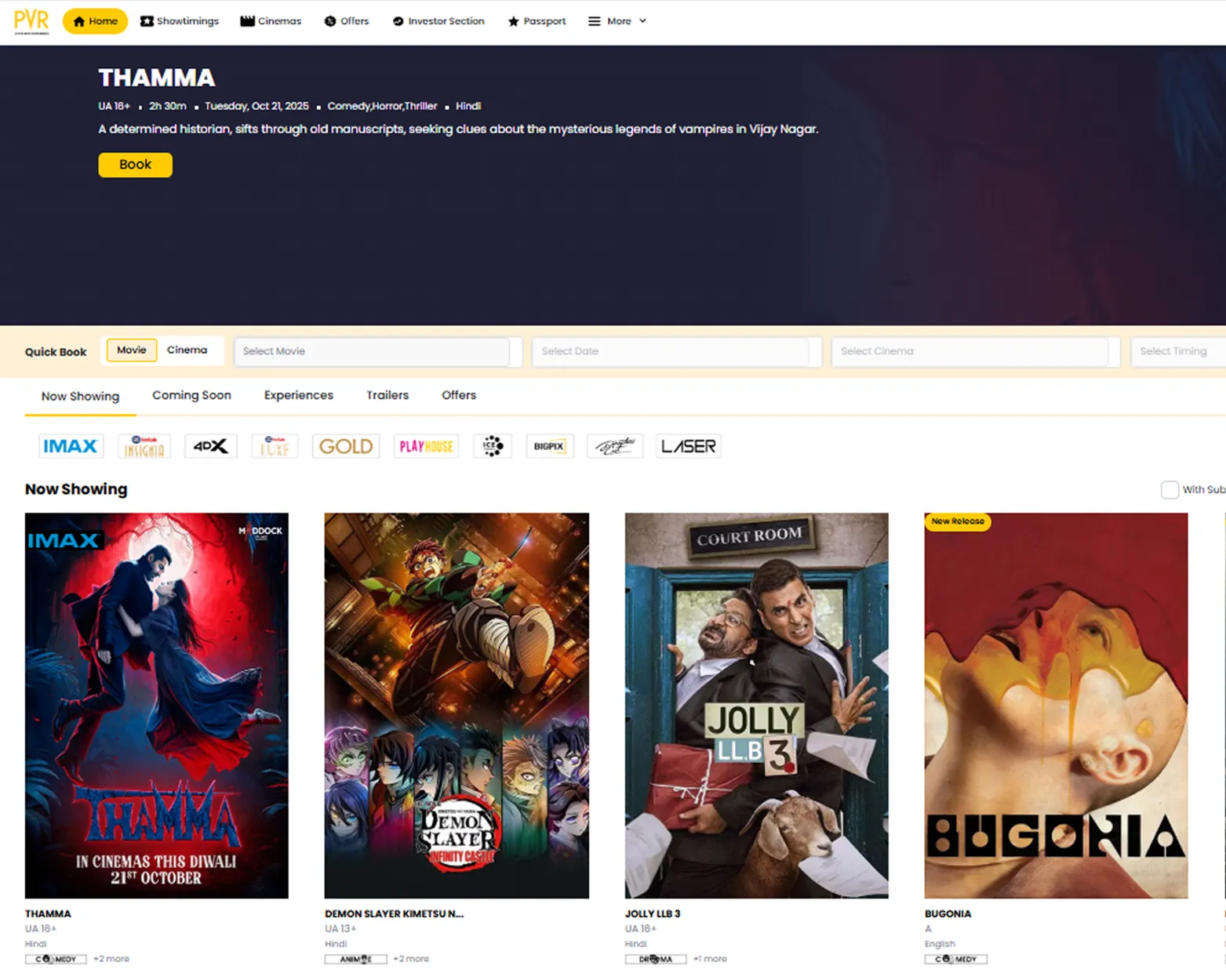
Task: Pick the ICE experience icon
Action: [493, 446]
